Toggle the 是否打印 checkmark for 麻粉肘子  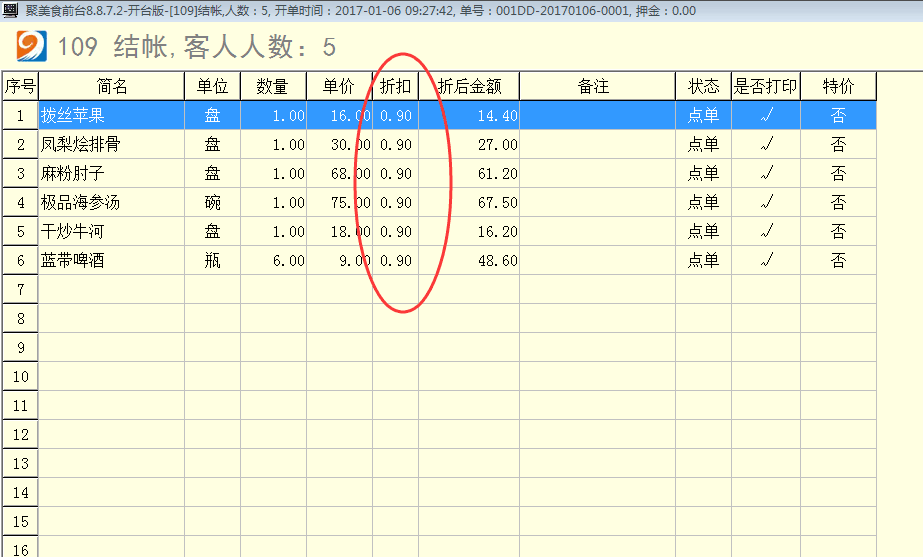pyautogui.click(x=766, y=173)
